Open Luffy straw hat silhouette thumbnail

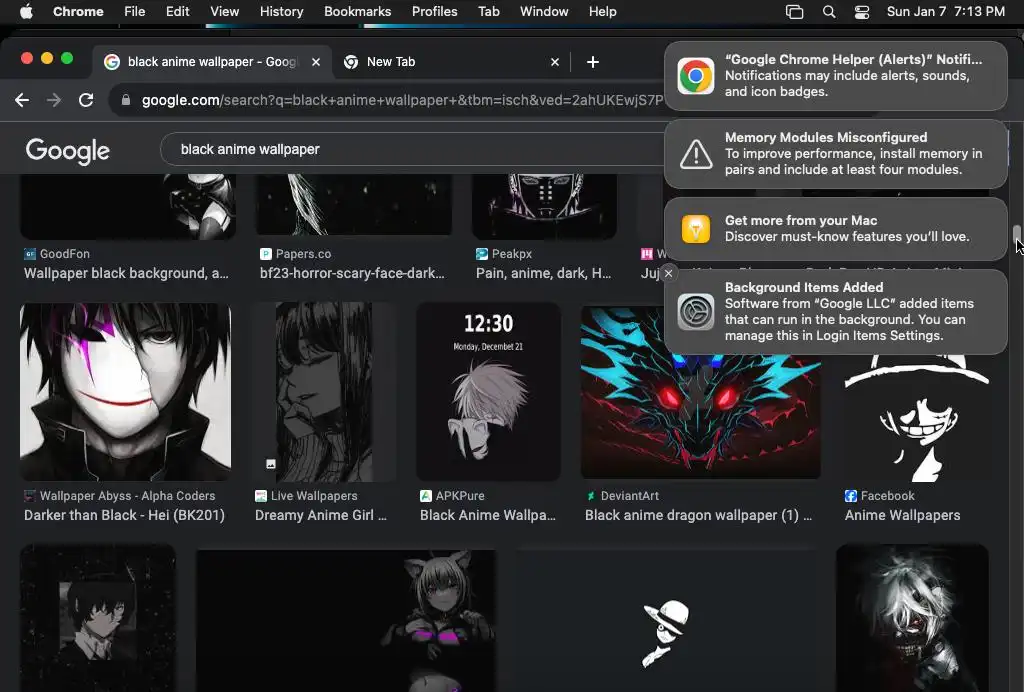click(x=916, y=418)
